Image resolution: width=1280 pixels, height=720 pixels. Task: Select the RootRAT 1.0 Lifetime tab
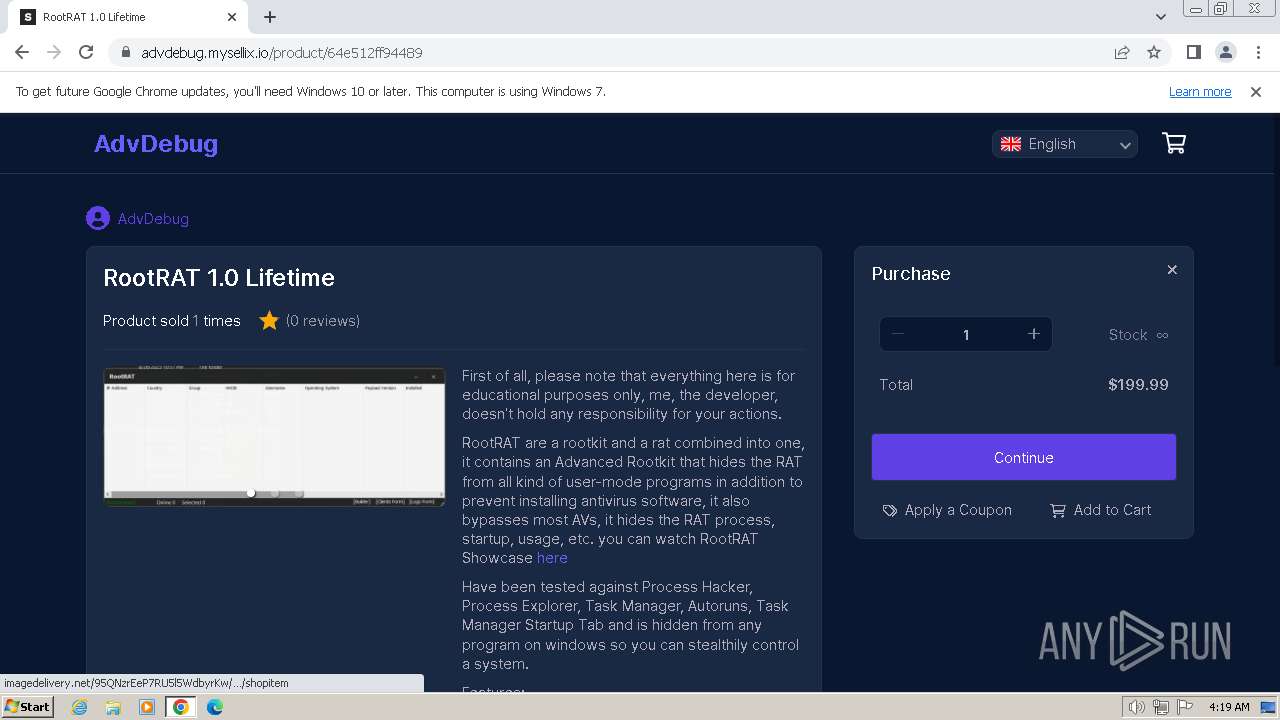pyautogui.click(x=130, y=17)
